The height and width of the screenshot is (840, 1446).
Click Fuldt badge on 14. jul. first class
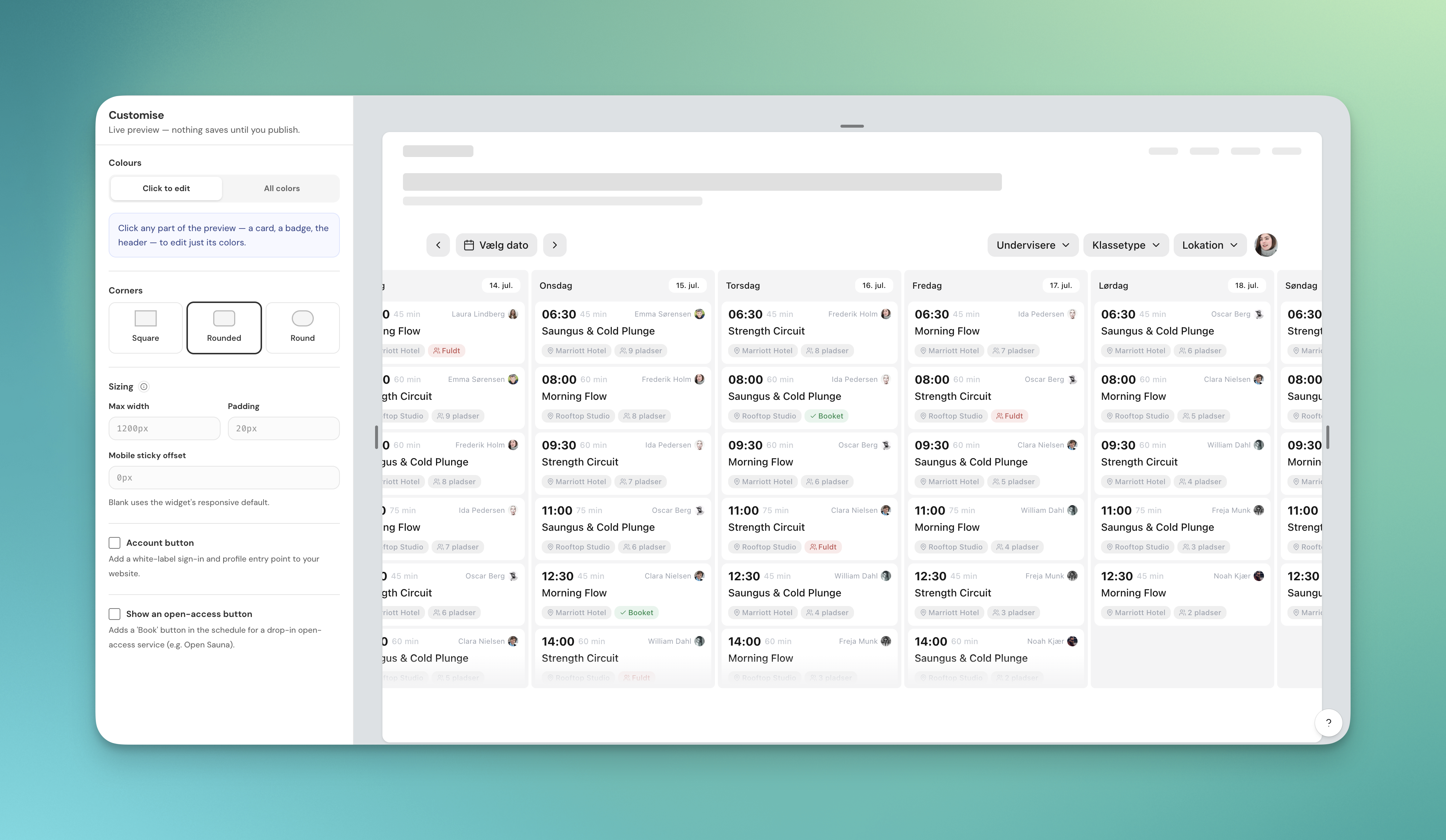coord(446,350)
